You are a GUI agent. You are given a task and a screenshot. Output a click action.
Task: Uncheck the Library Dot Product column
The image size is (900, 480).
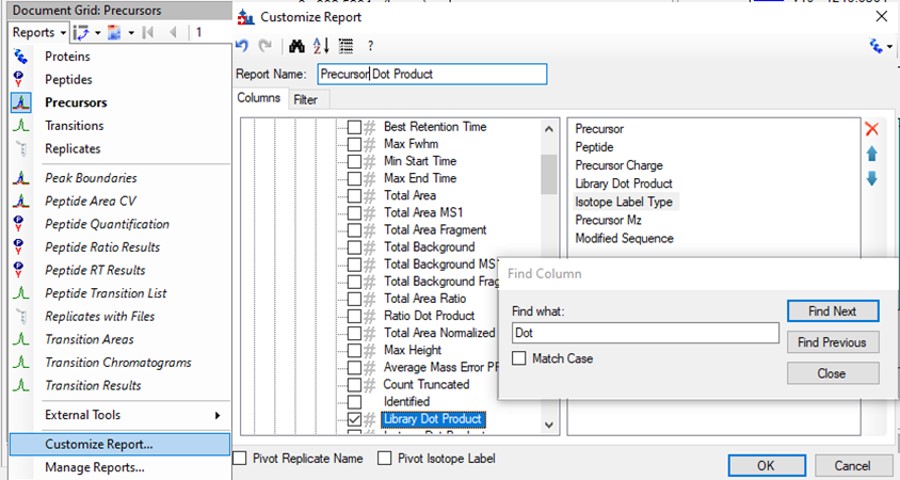354,420
